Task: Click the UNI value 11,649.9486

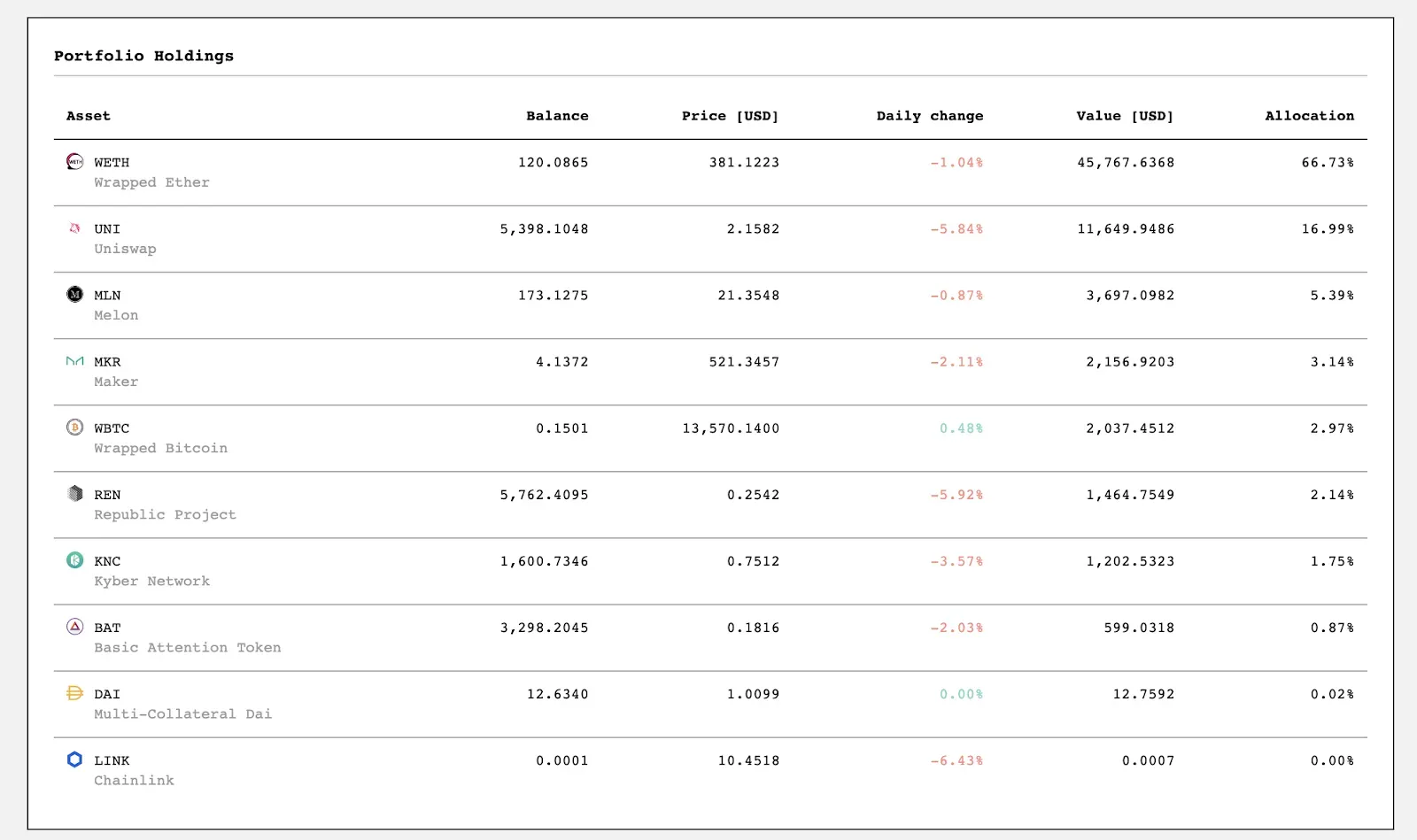Action: pos(1126,229)
